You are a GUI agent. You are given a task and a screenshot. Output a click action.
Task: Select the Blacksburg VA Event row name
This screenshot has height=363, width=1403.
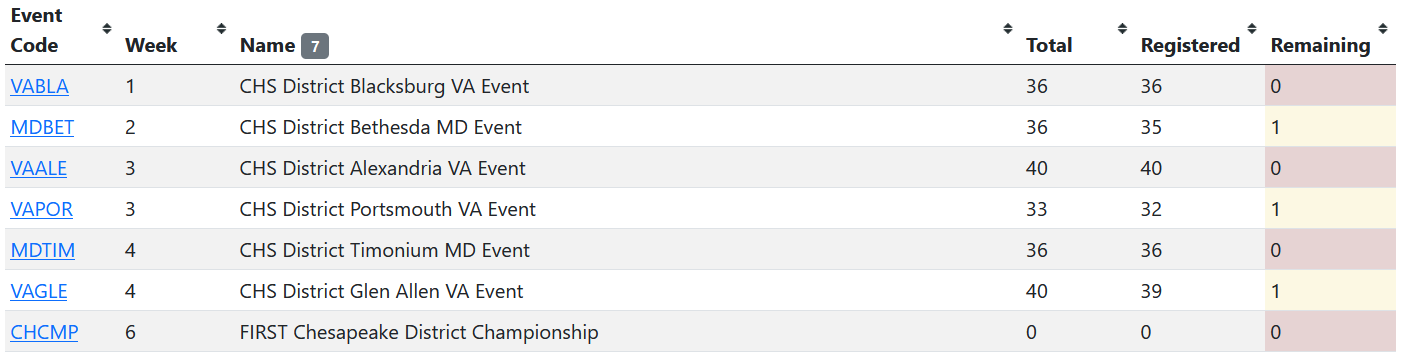pyautogui.click(x=385, y=86)
